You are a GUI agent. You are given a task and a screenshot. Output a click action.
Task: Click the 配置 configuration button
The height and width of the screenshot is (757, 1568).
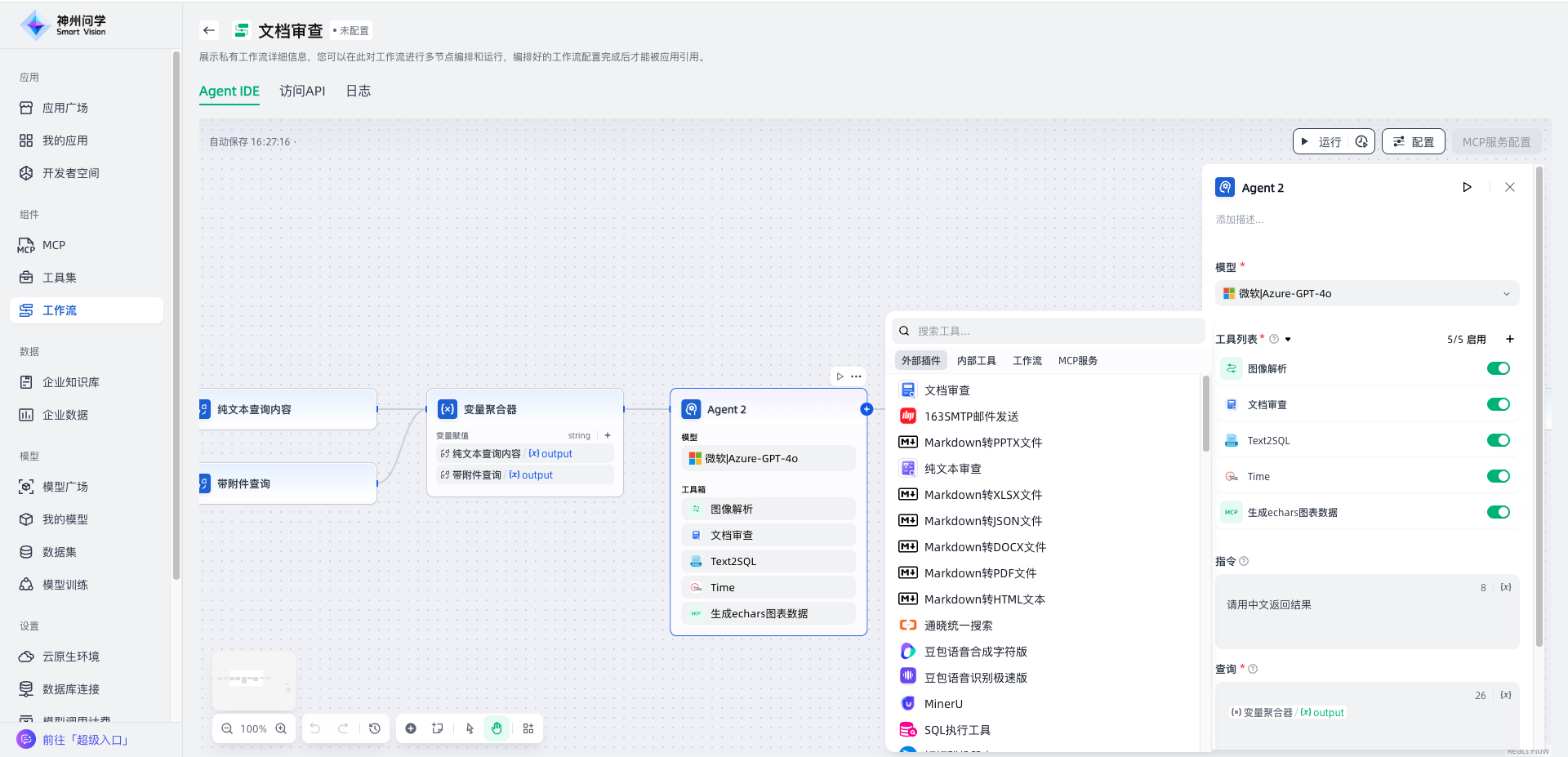(1414, 141)
